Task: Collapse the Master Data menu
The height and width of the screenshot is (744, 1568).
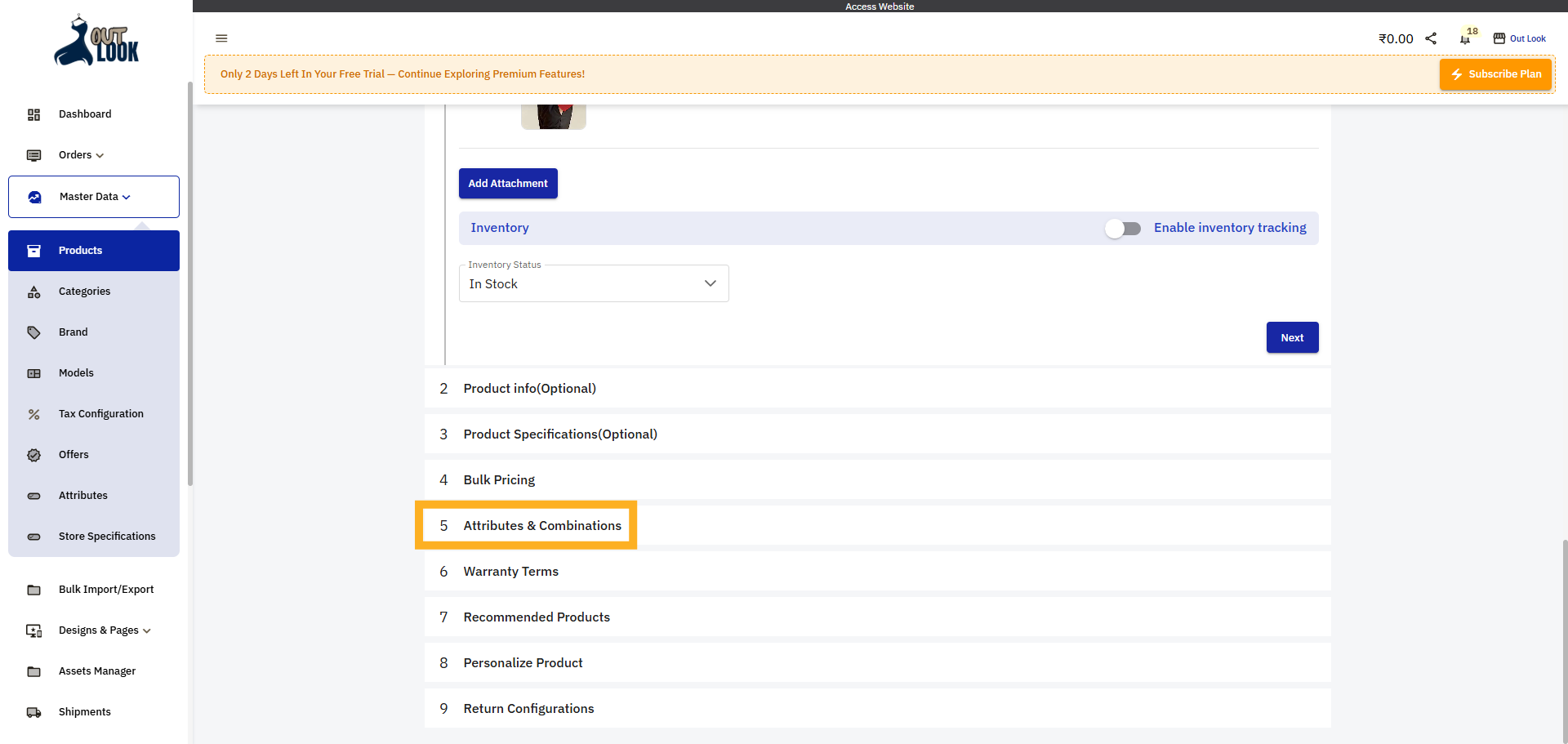Action: 126,197
